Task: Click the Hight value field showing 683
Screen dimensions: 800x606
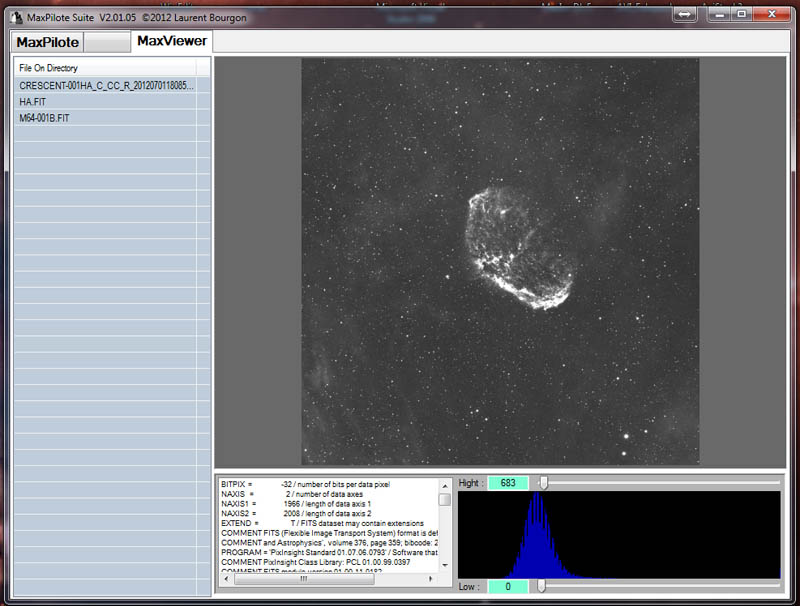Action: click(x=508, y=483)
